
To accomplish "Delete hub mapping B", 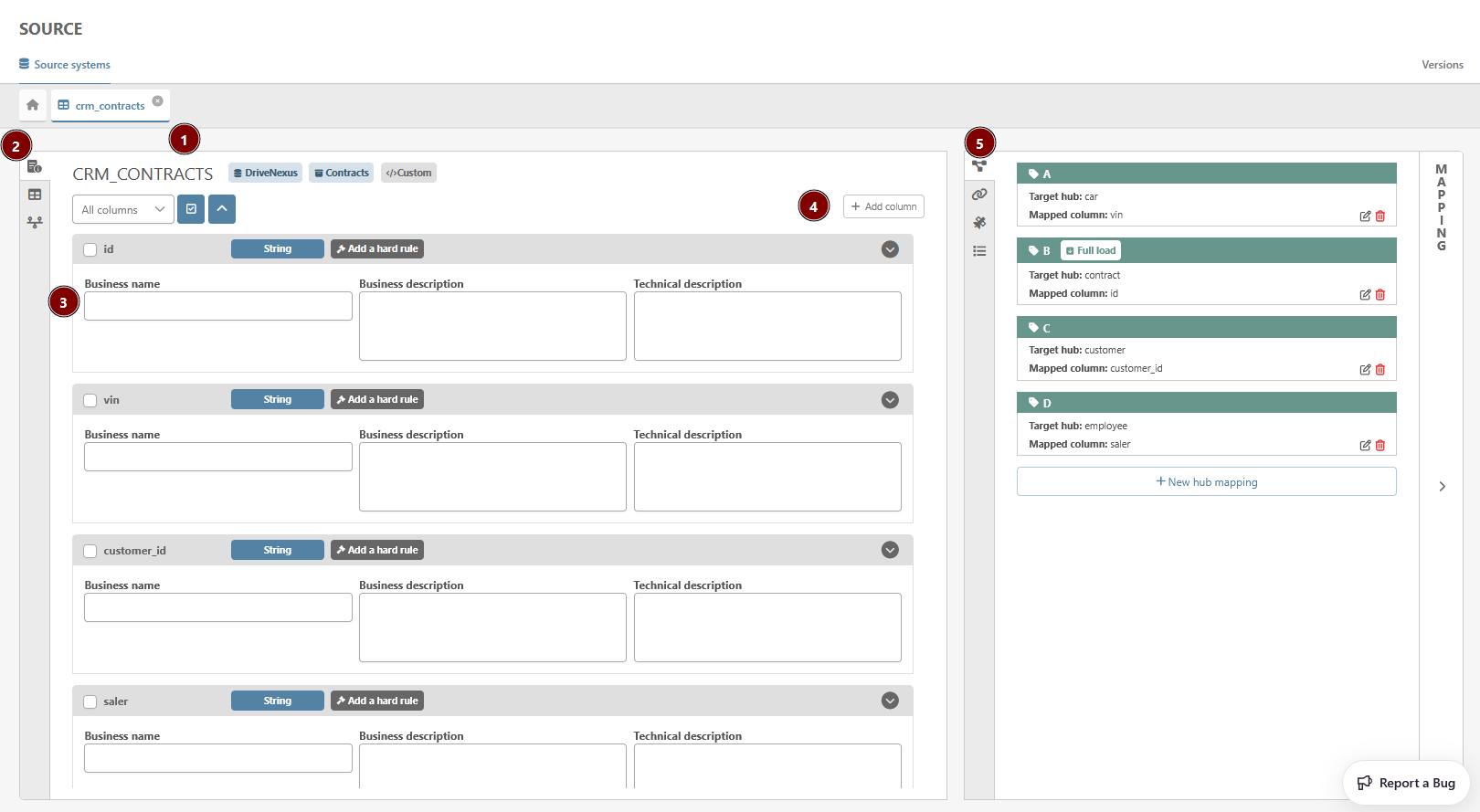I will tap(1380, 295).
